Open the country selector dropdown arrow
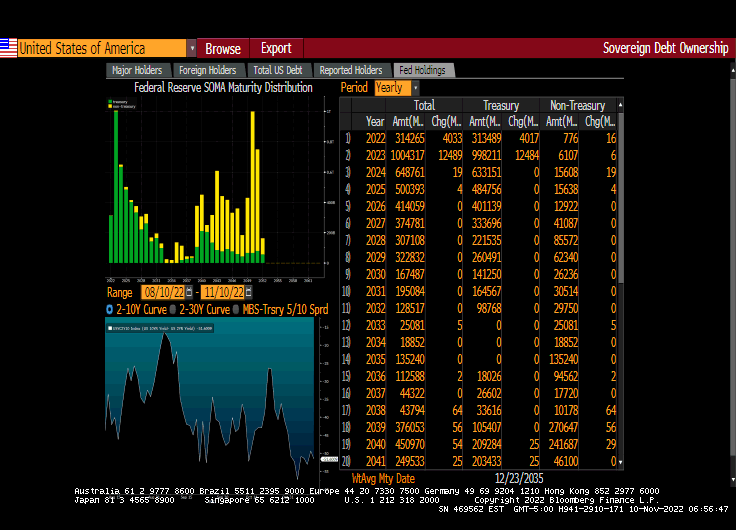736x530 pixels. [191, 48]
